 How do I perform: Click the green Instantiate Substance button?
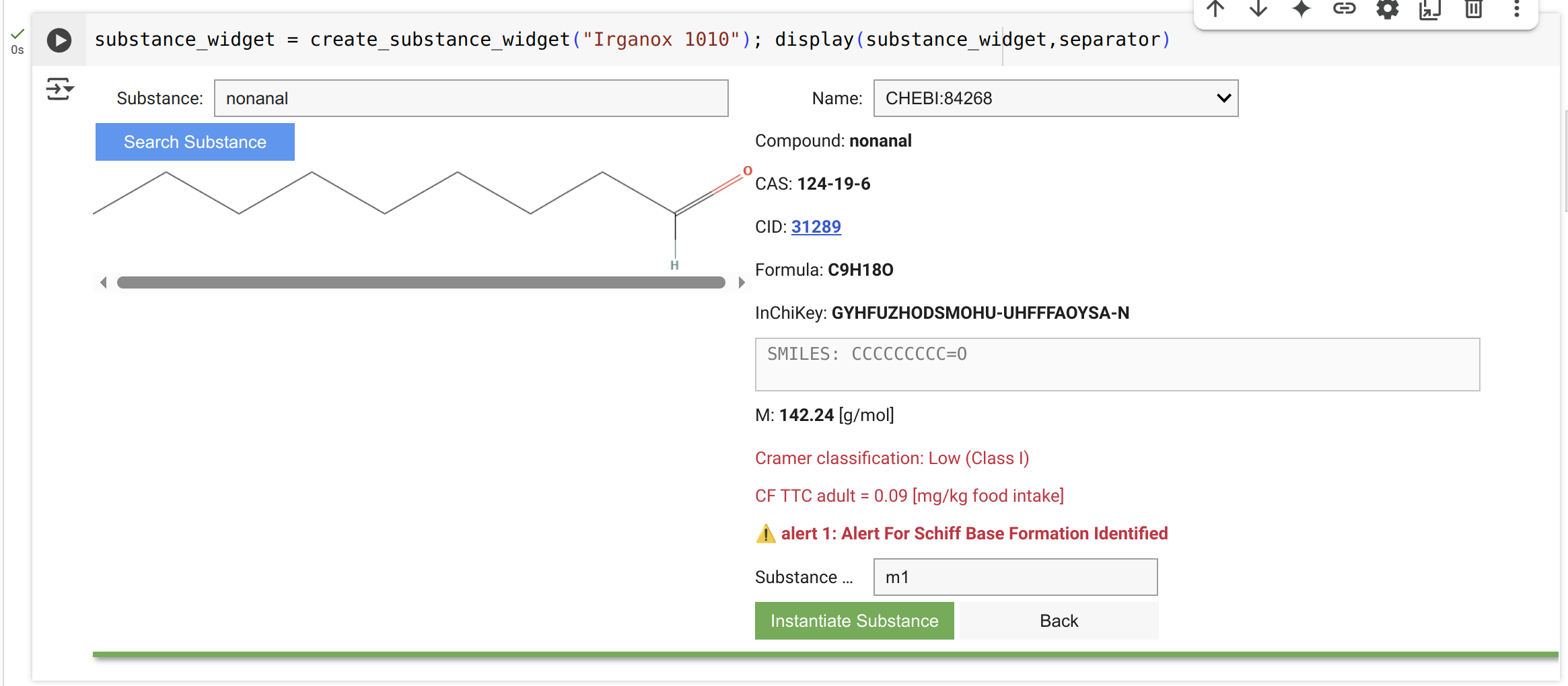coord(855,621)
